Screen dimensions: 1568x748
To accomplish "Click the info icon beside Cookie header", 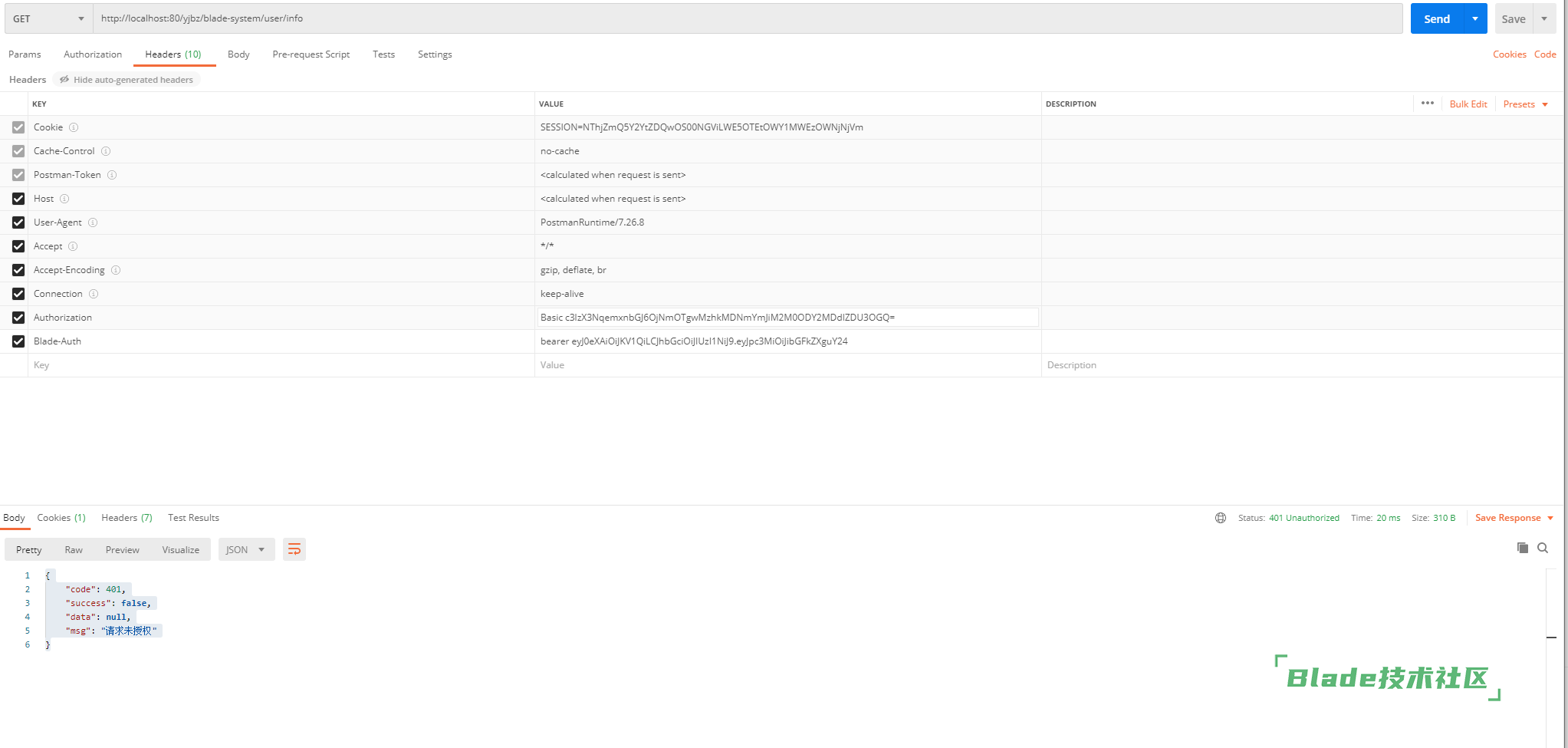I will point(74,127).
